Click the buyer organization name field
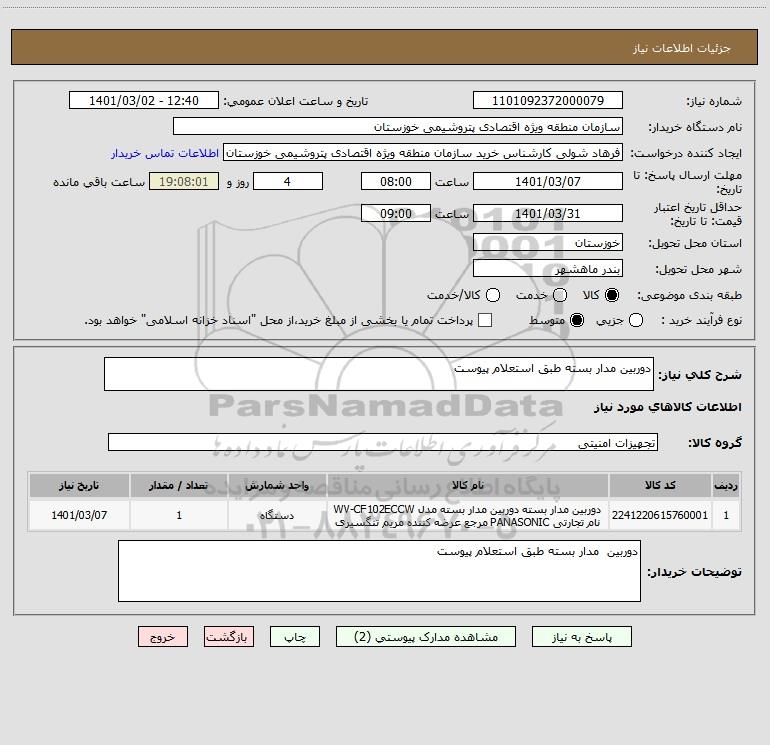Screen dimensions: 770x745 [x=398, y=127]
